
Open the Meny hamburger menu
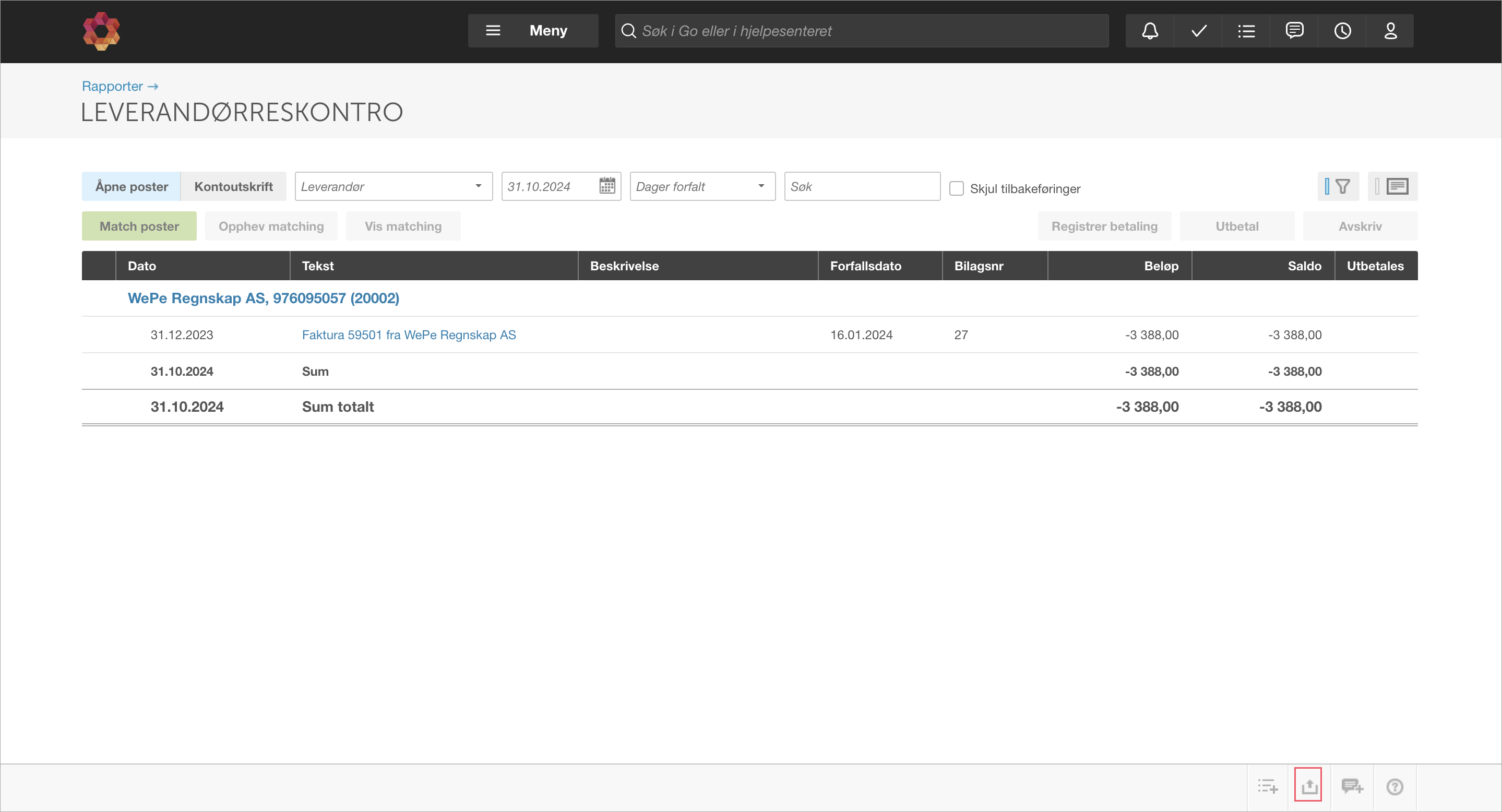[x=532, y=31]
